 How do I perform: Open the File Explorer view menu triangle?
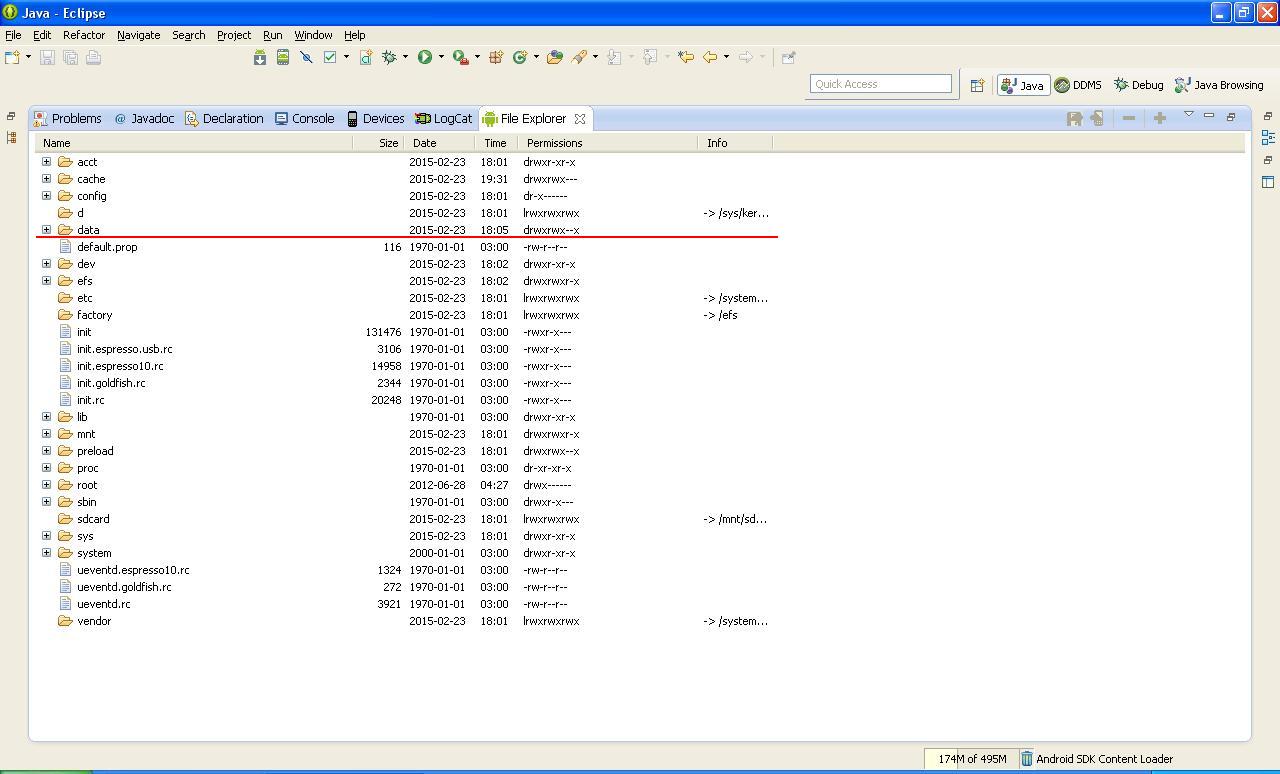(1189, 115)
